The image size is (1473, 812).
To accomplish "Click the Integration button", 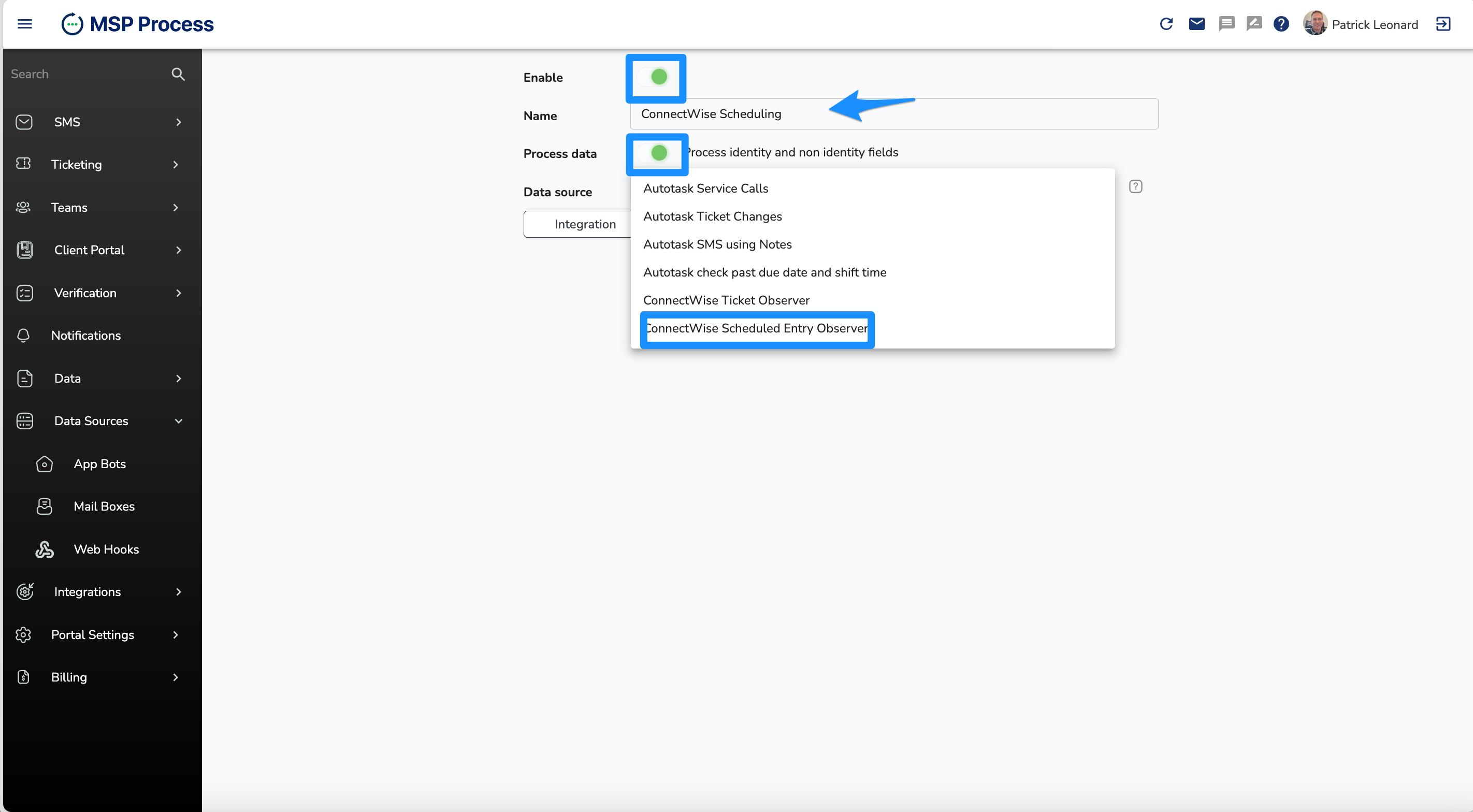I will [577, 224].
